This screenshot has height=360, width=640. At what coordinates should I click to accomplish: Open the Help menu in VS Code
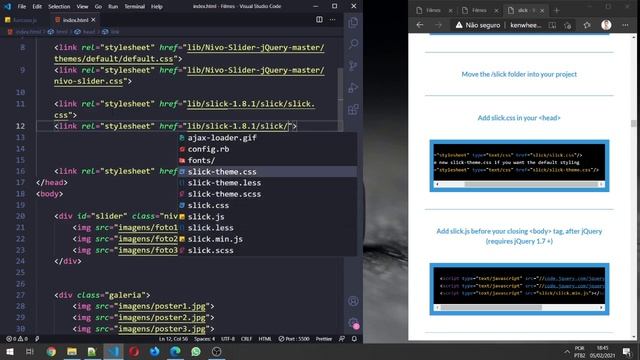click(x=157, y=7)
